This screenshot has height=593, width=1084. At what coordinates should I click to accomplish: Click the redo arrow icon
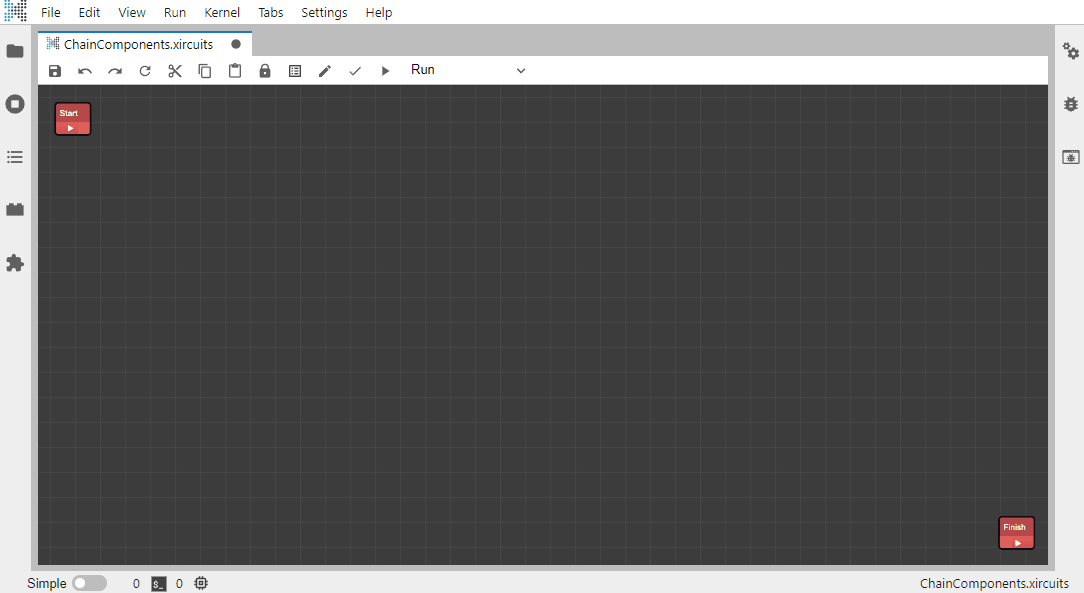click(x=115, y=71)
